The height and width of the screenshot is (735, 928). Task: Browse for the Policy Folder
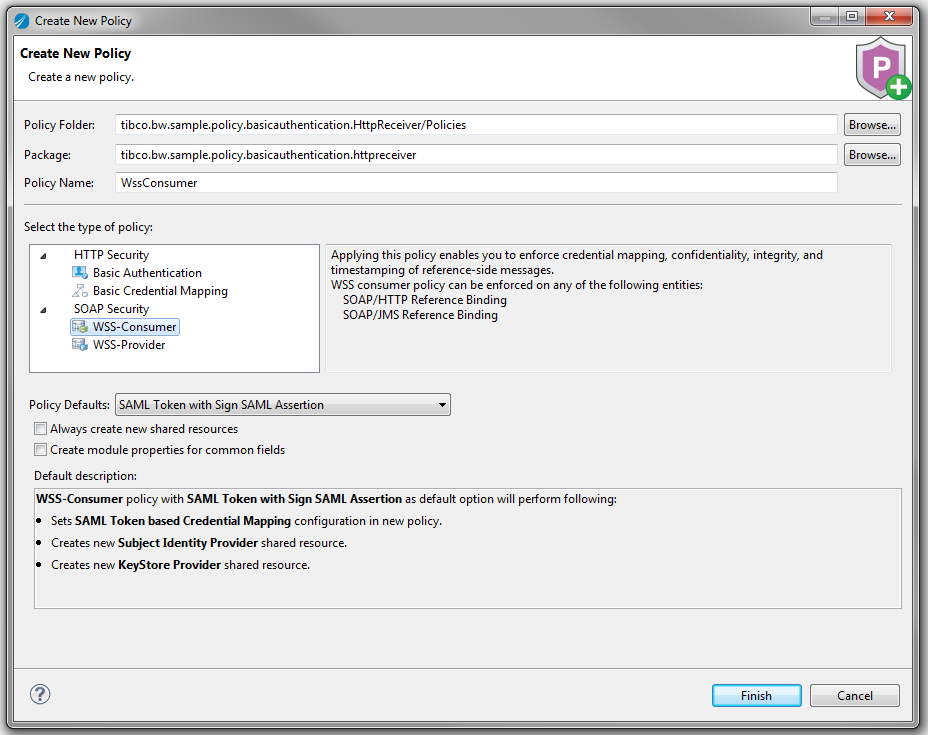[872, 125]
